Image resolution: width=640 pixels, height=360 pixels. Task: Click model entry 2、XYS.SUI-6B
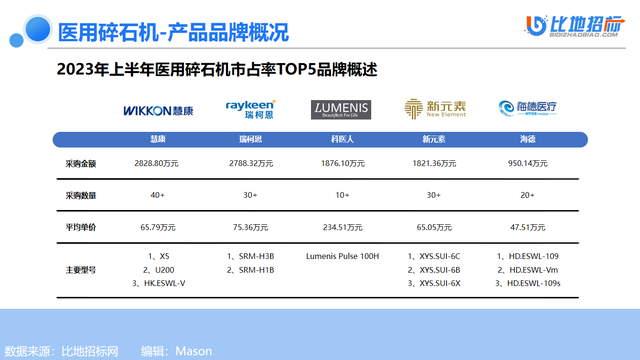pos(434,270)
